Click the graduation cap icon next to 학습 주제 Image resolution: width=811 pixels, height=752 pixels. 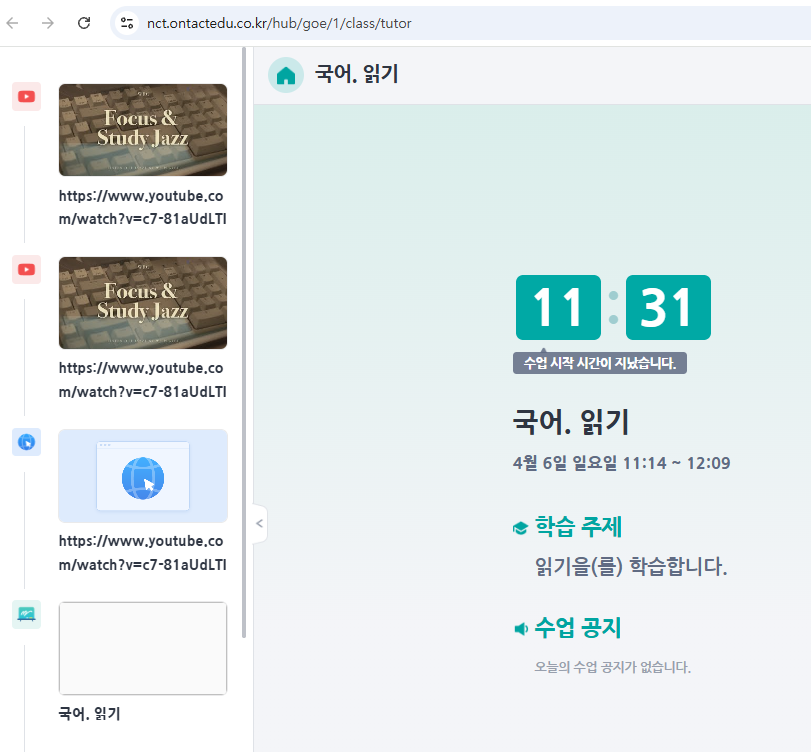coord(520,527)
